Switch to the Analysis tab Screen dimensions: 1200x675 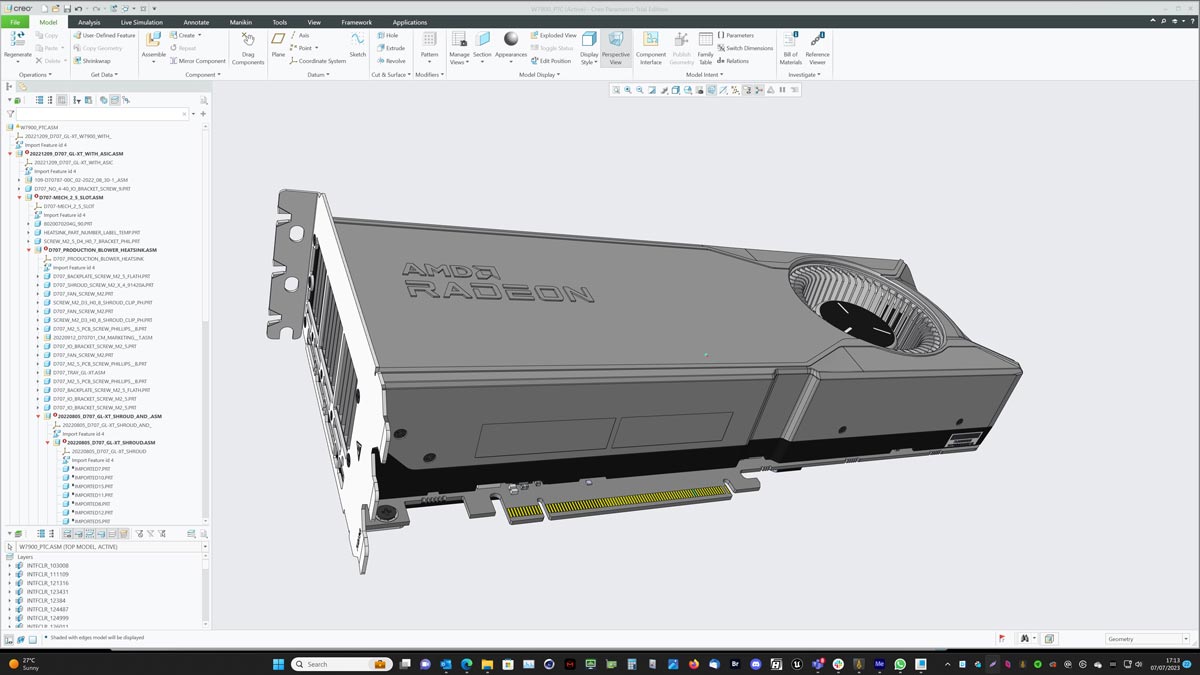coord(89,22)
